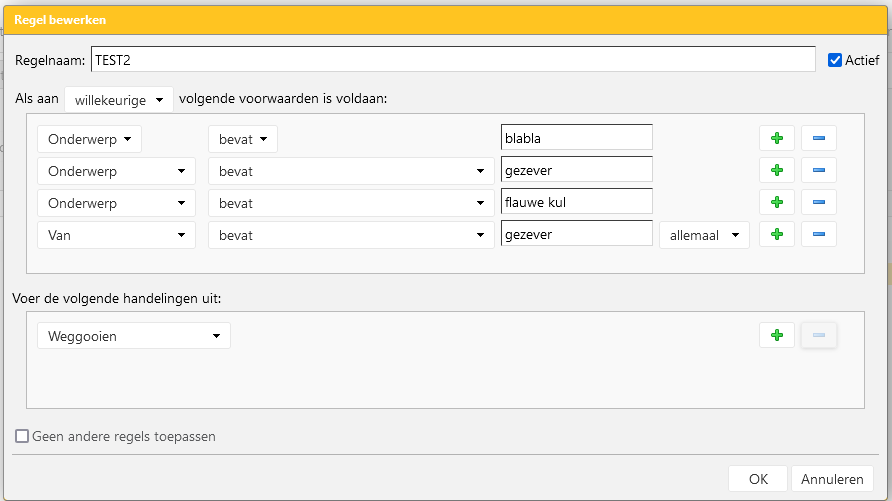This screenshot has width=892, height=501.
Task: Click the 'blabla' value text field
Action: tap(576, 138)
